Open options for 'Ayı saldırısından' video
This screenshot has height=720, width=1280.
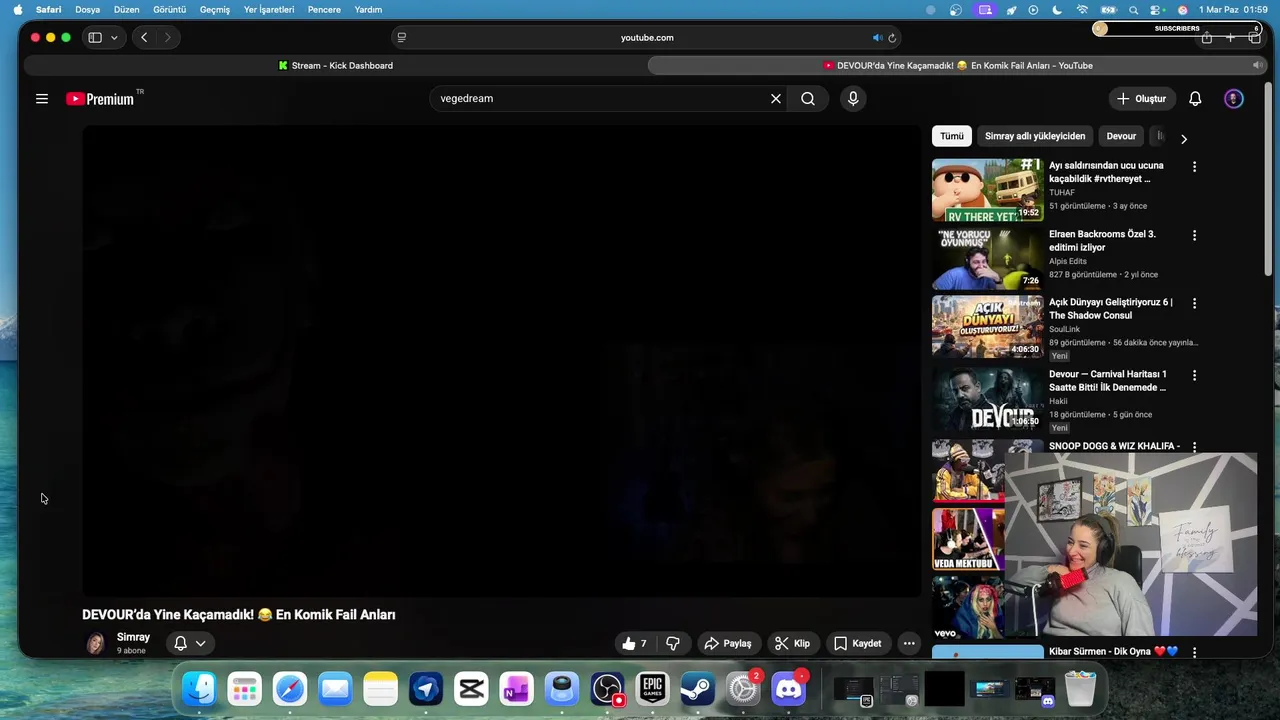pos(1194,167)
